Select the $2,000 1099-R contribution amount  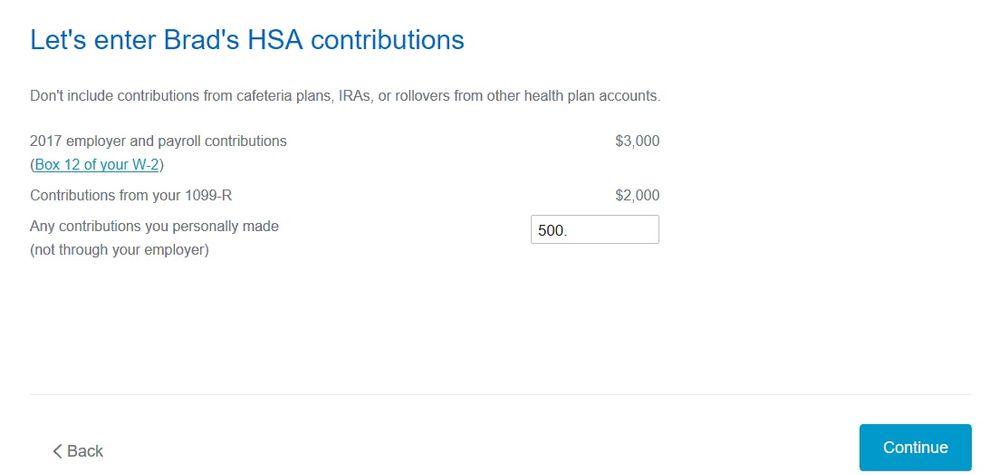tap(637, 195)
